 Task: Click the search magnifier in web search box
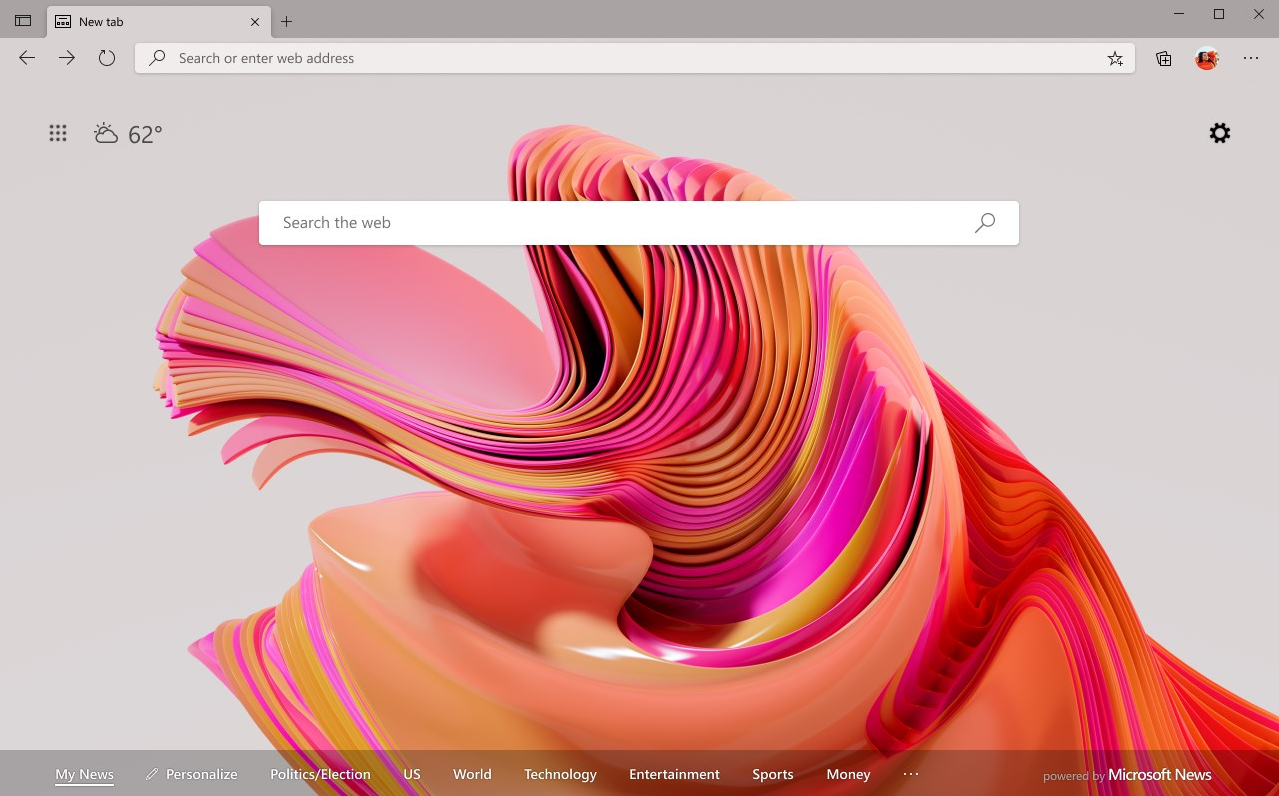pos(985,223)
